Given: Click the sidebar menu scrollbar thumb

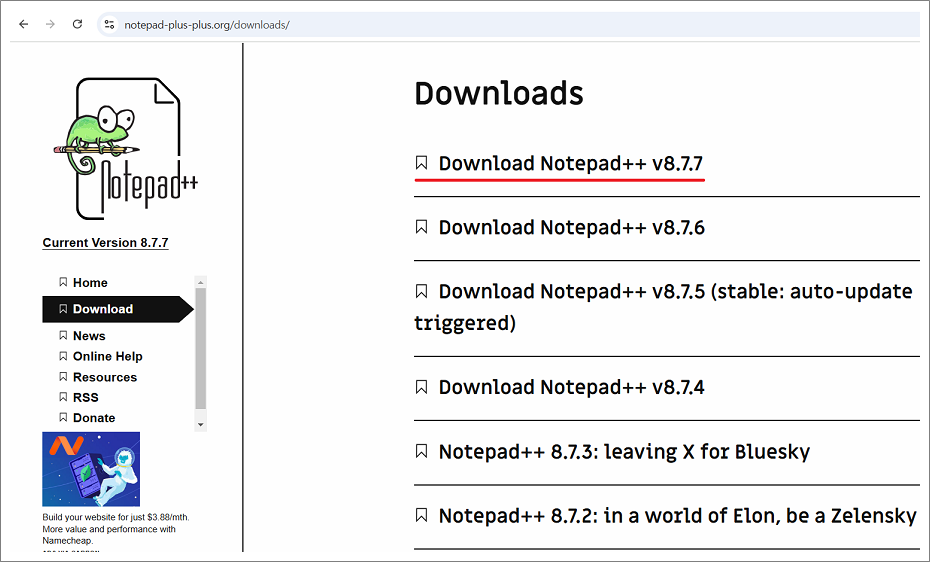Looking at the screenshot, I should (200, 349).
